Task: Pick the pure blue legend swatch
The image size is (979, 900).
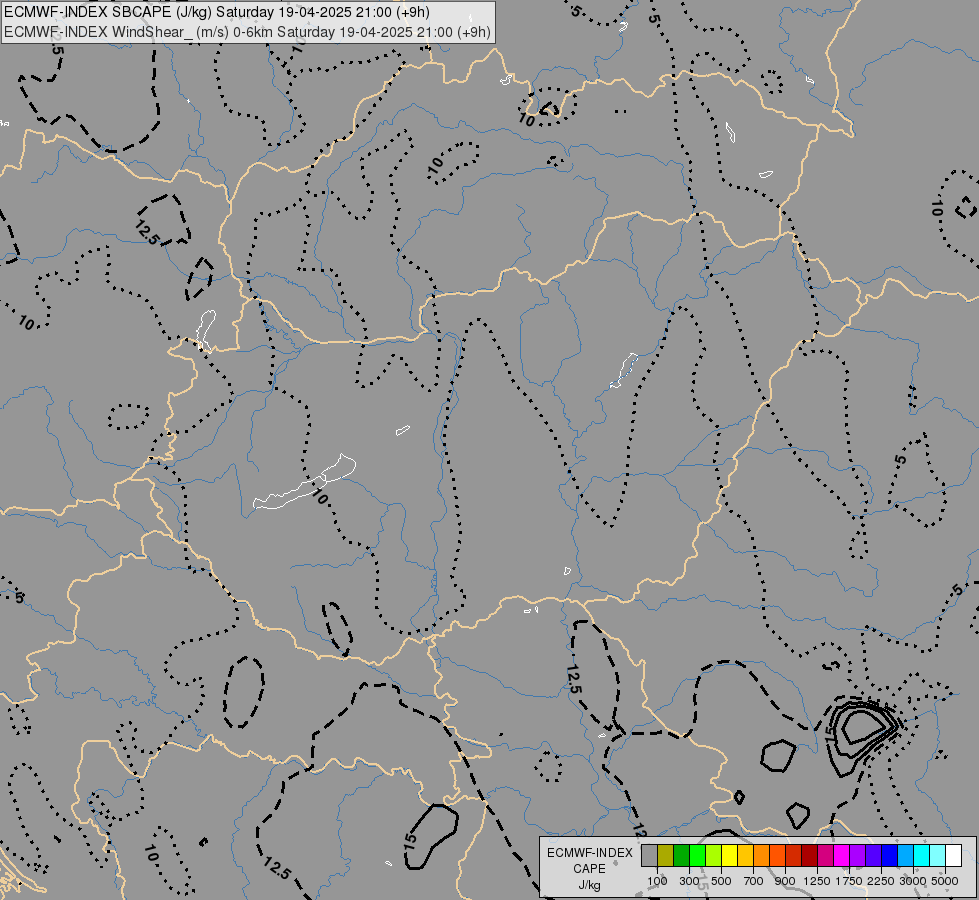Action: pyautogui.click(x=889, y=856)
